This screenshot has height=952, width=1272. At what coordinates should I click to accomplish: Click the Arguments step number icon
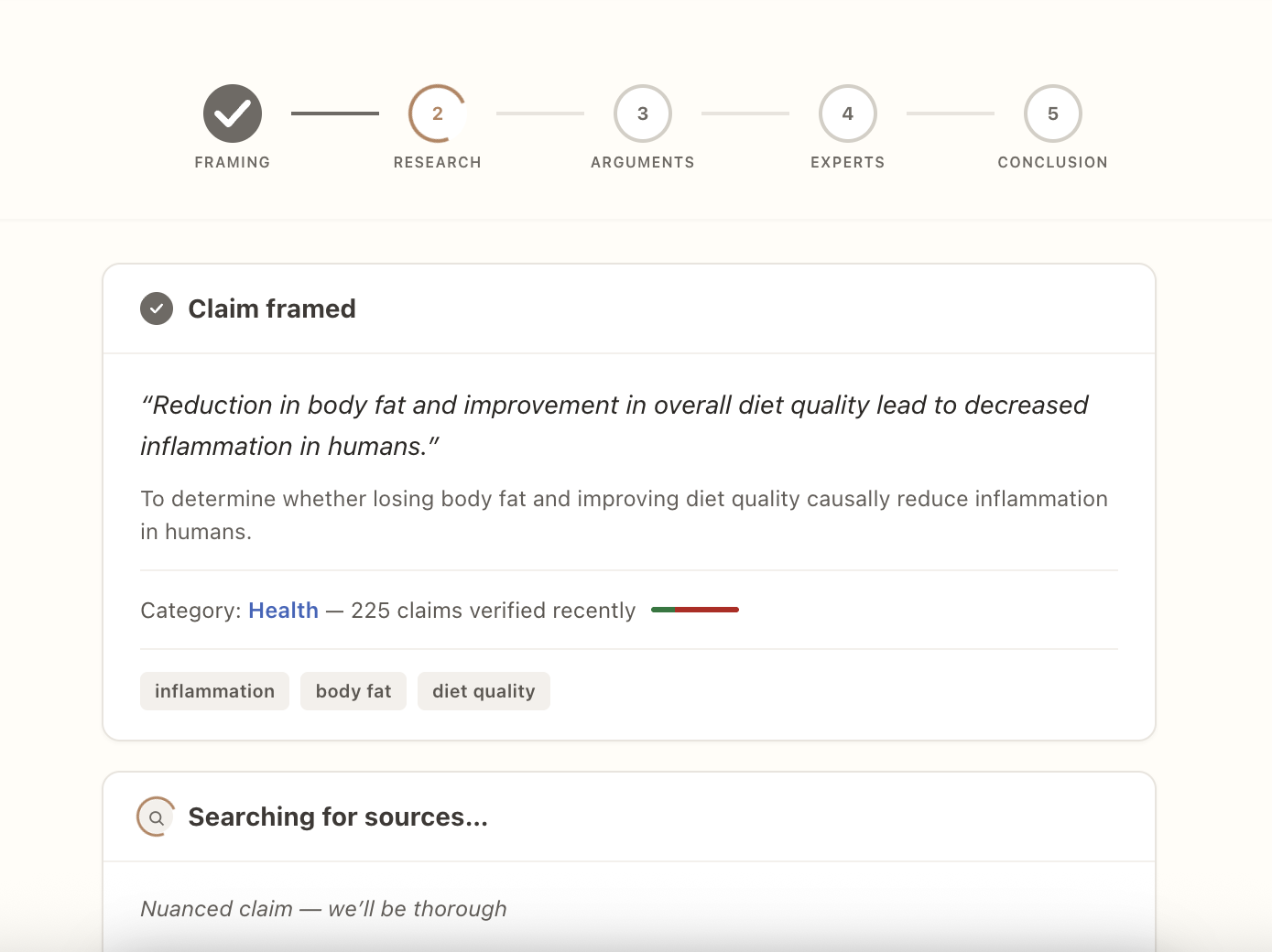642,114
